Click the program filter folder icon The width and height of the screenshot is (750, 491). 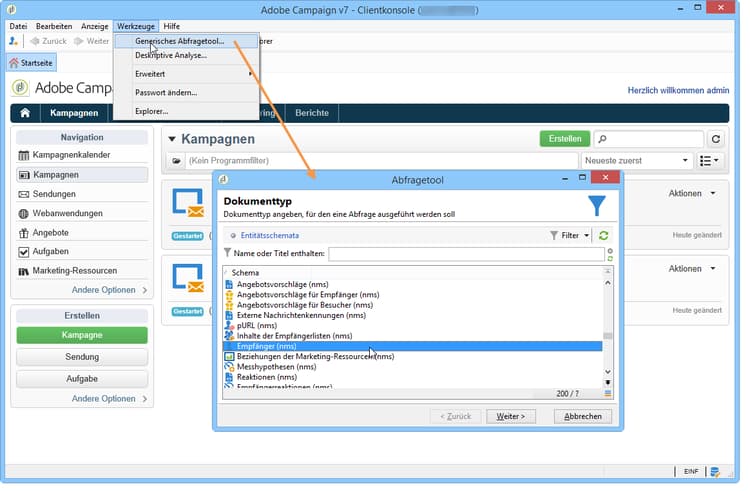tap(176, 161)
